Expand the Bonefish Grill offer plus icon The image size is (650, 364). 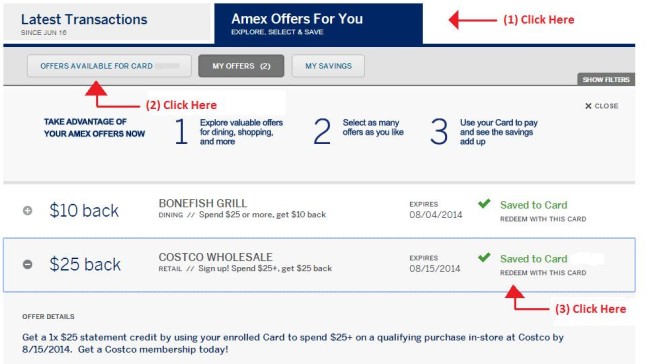coord(27,211)
